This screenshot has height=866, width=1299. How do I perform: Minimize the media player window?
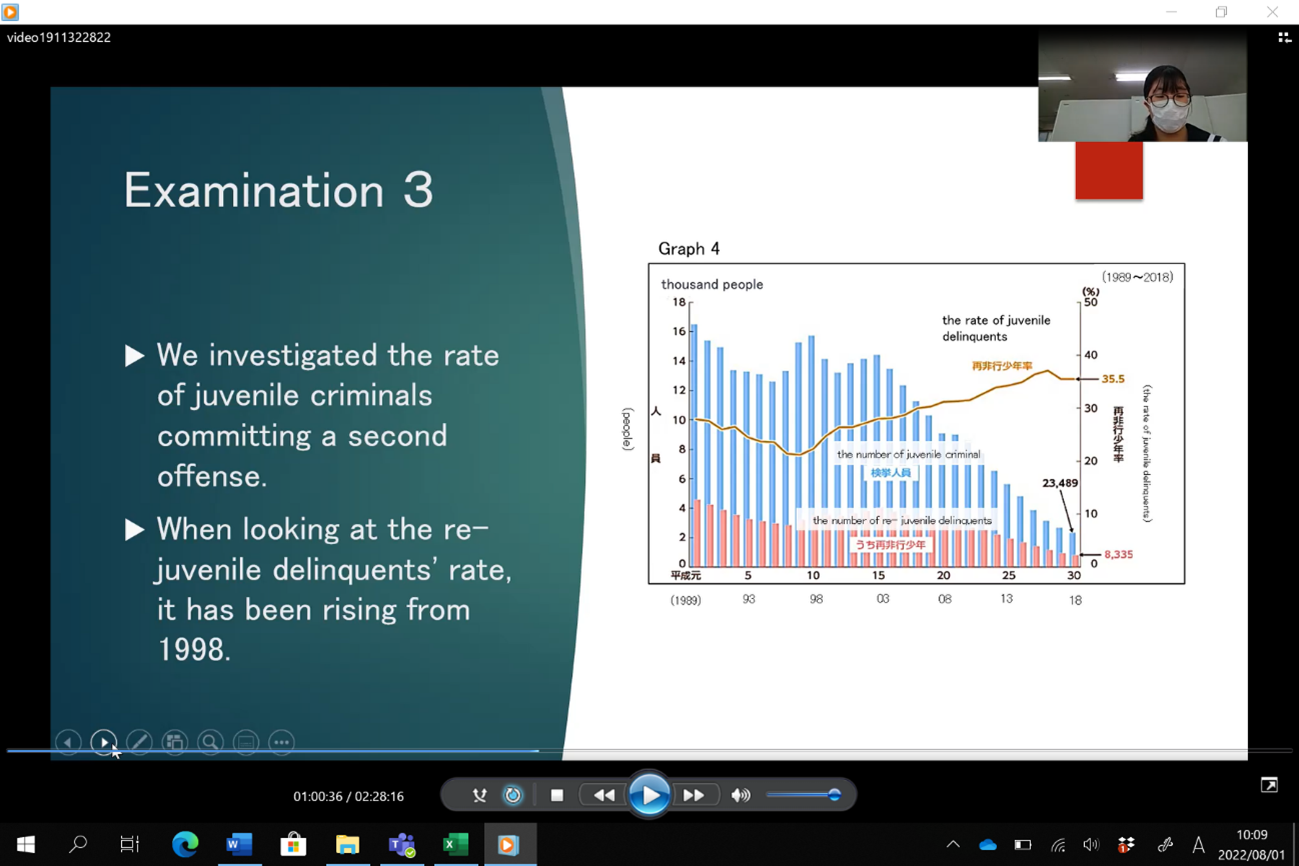click(1171, 12)
